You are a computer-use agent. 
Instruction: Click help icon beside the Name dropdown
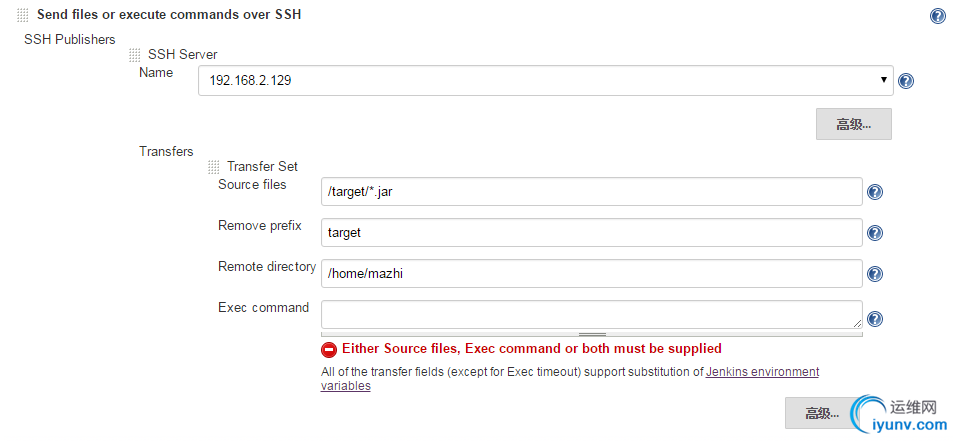coord(906,81)
